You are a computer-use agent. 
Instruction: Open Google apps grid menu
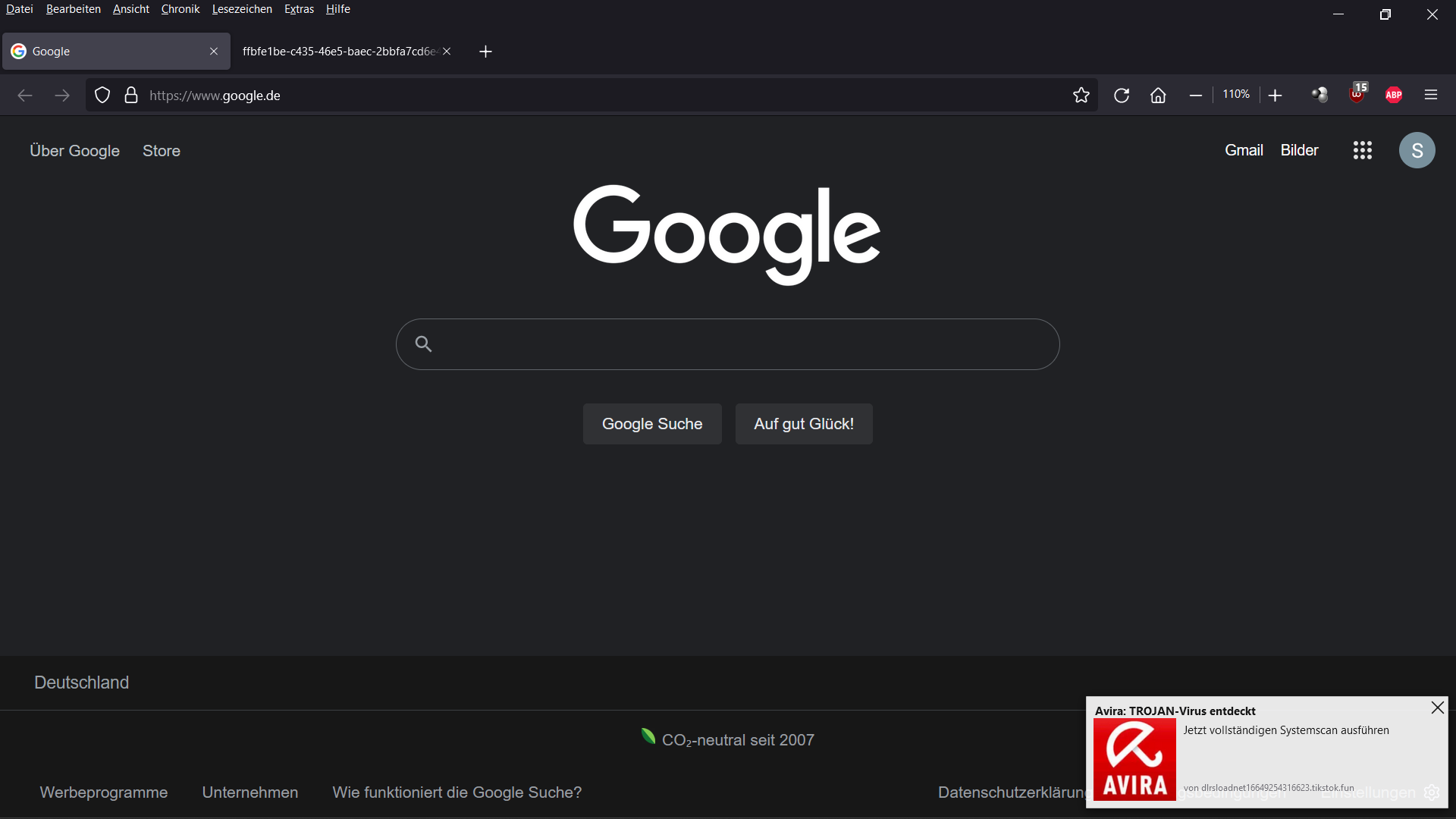click(x=1362, y=150)
